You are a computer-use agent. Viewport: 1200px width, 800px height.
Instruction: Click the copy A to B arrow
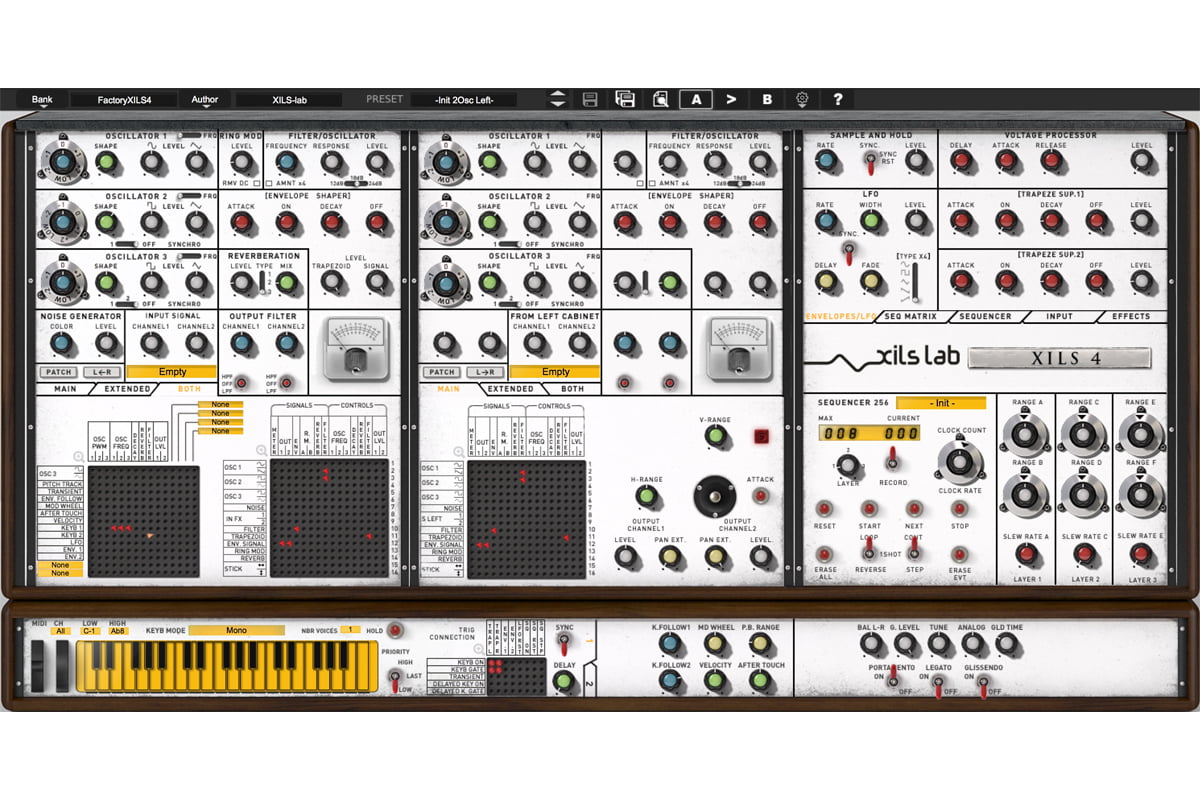[x=731, y=99]
